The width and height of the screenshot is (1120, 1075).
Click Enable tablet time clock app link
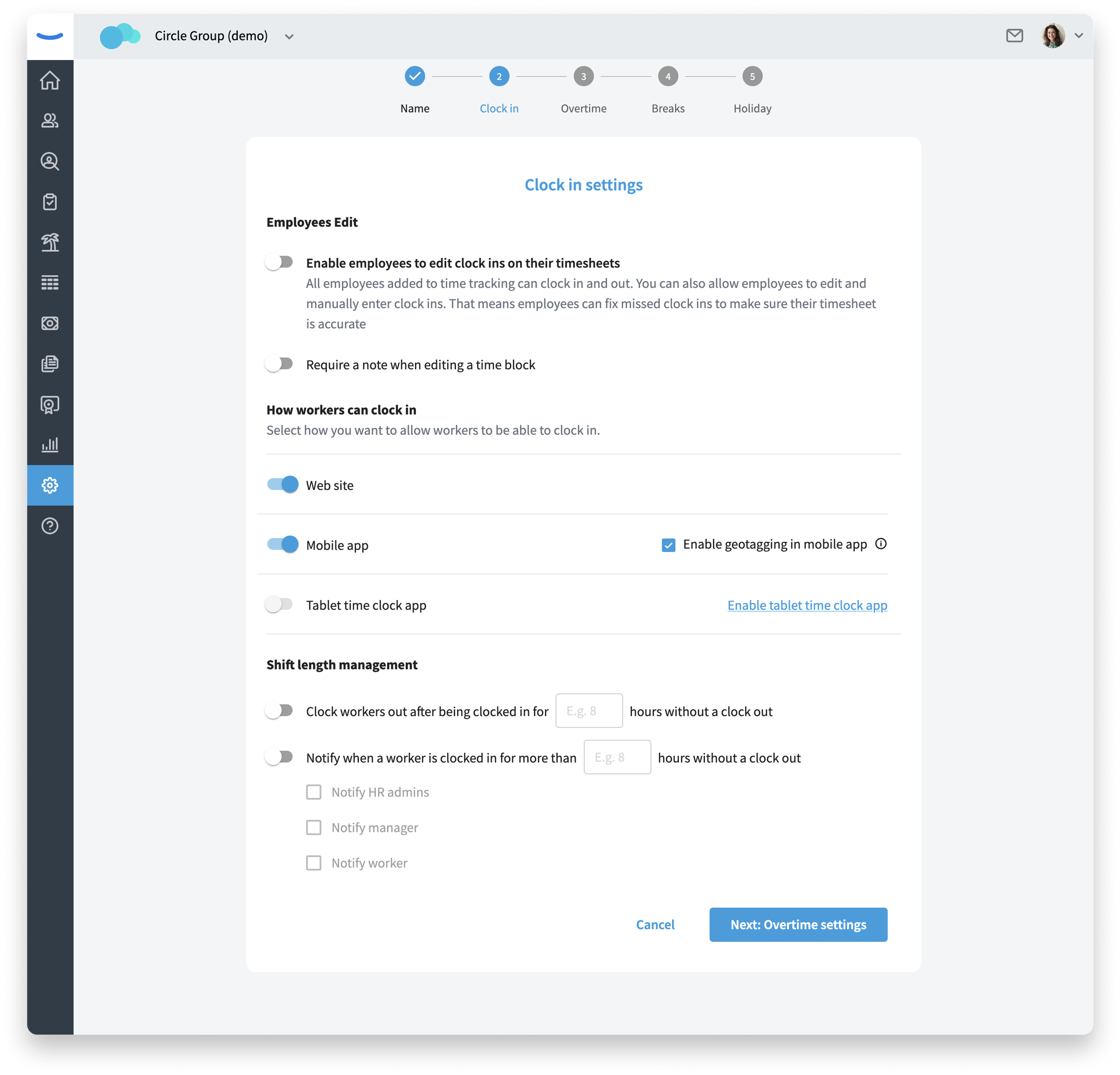807,606
